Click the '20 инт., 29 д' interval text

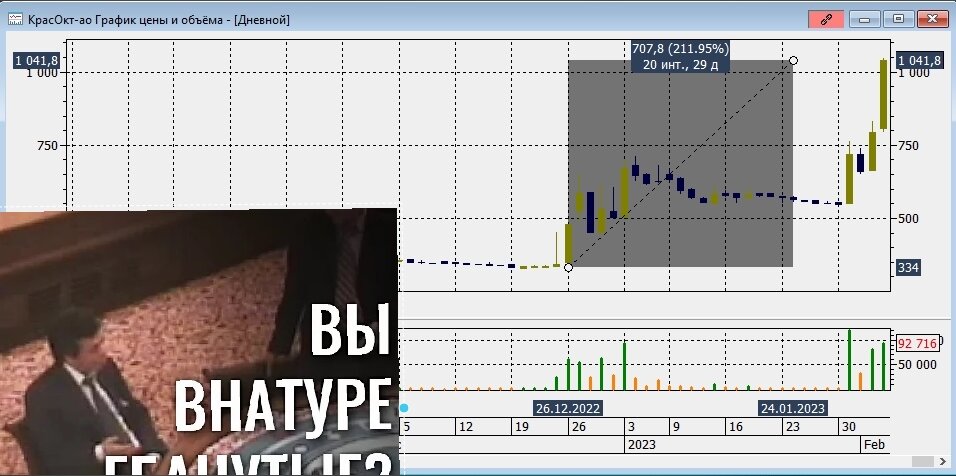[x=680, y=64]
